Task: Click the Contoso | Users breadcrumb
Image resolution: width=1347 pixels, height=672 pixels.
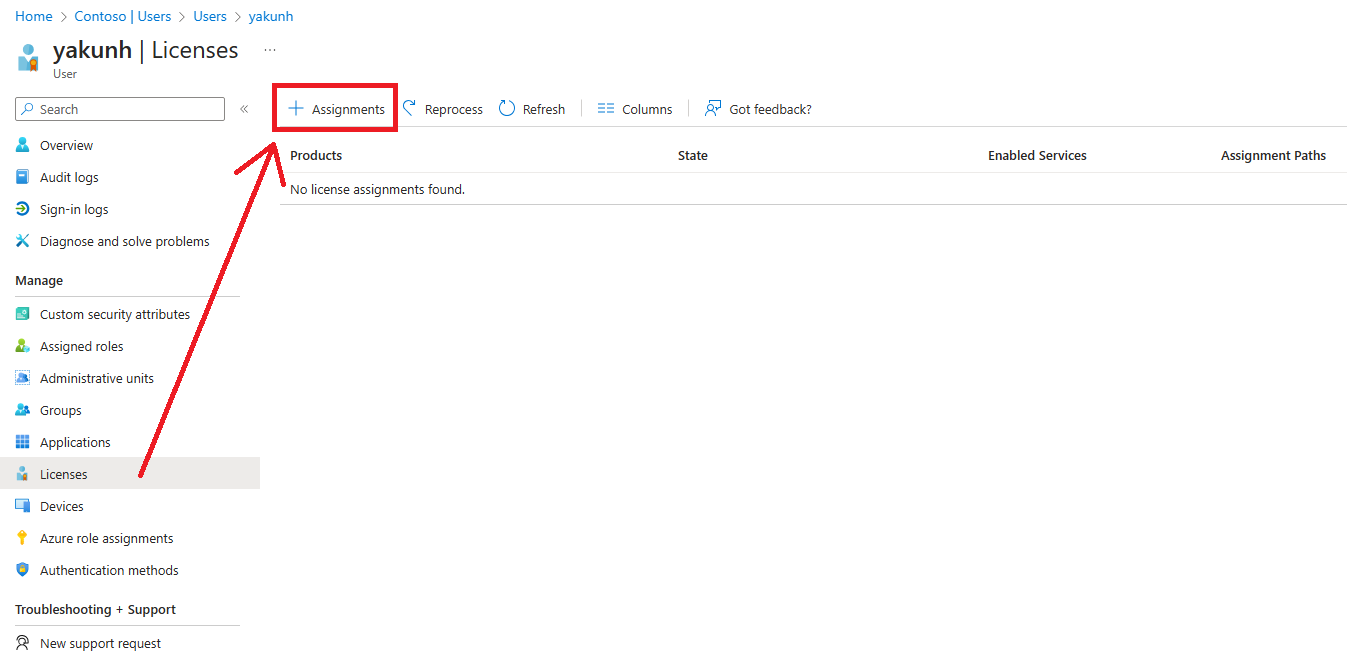Action: point(123,16)
